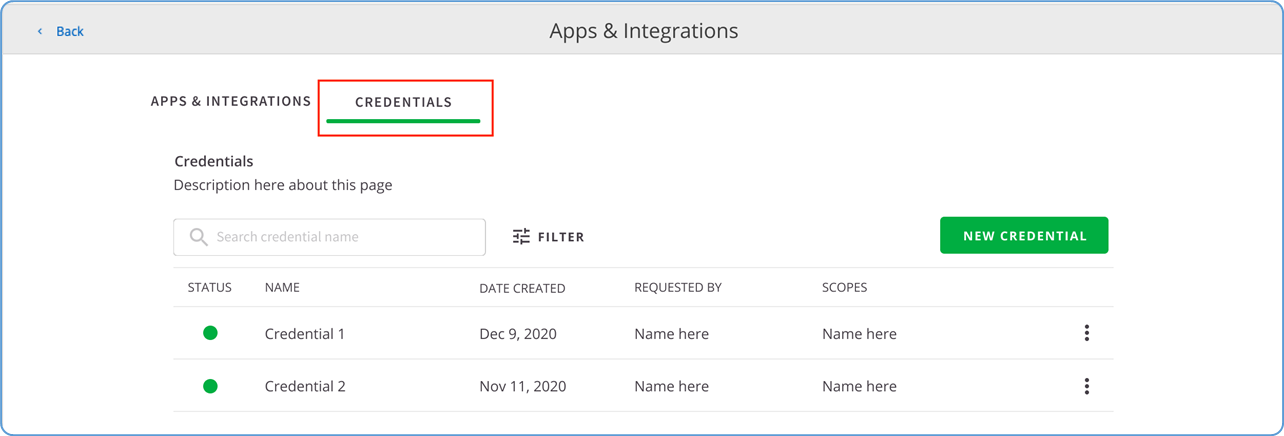1284x436 pixels.
Task: Sort by the Scopes column header
Action: pos(844,288)
